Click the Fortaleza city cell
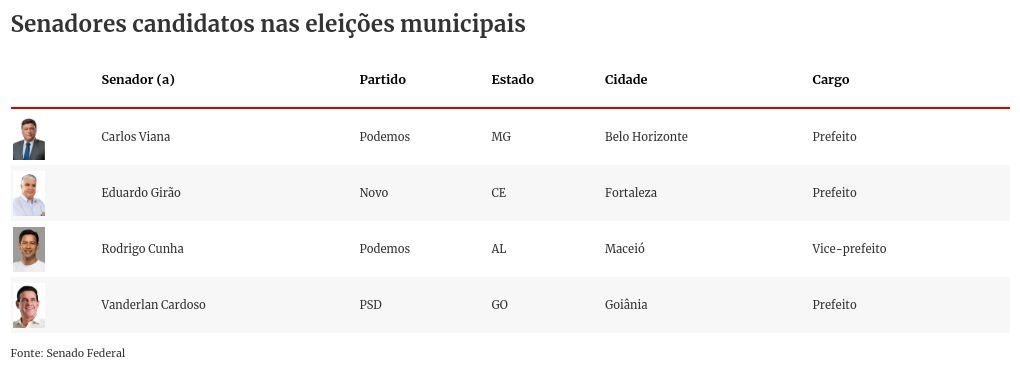 click(631, 193)
